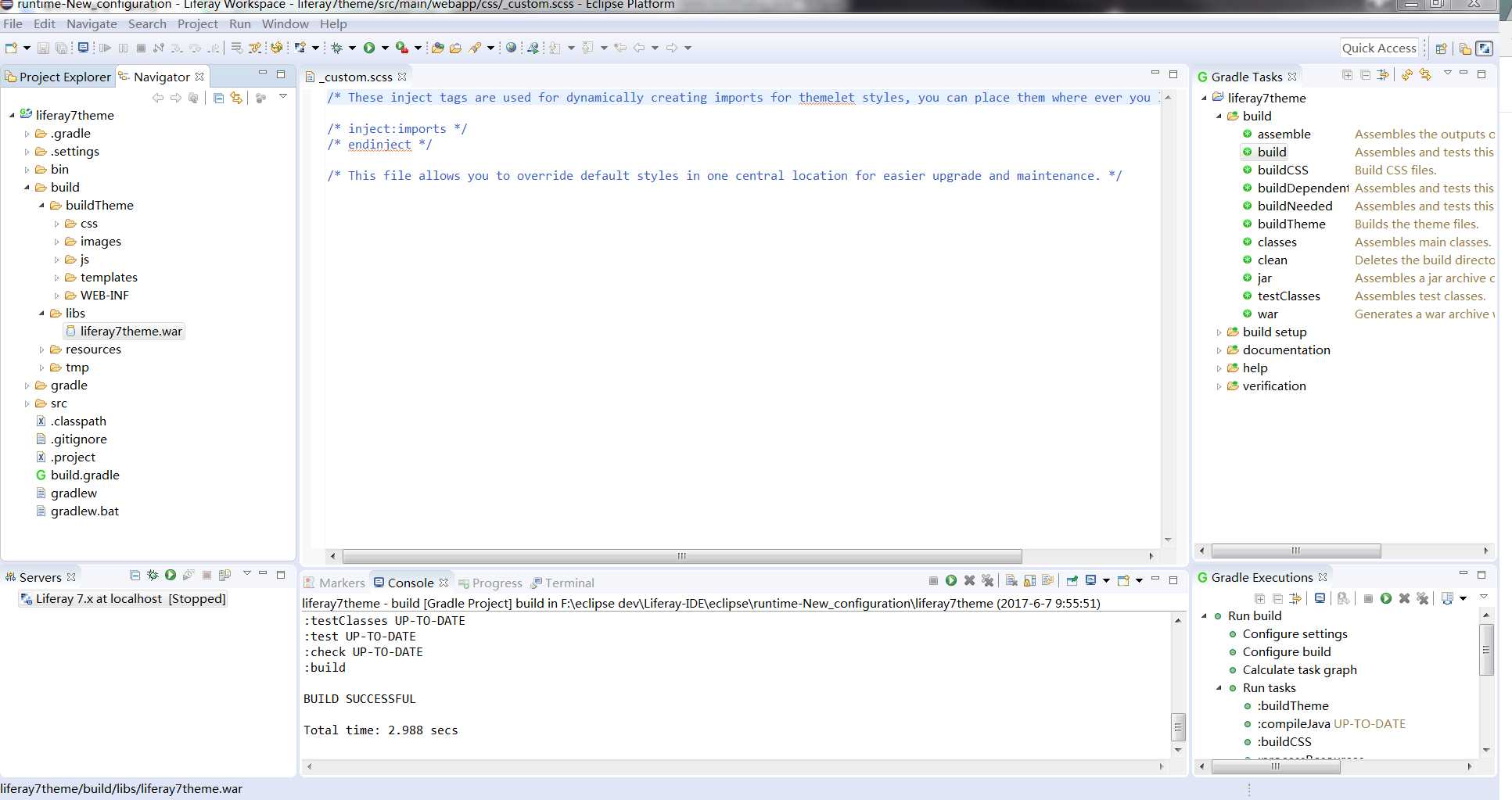
Task: Click Collapse All icon in Navigator toolbar
Action: click(x=218, y=98)
